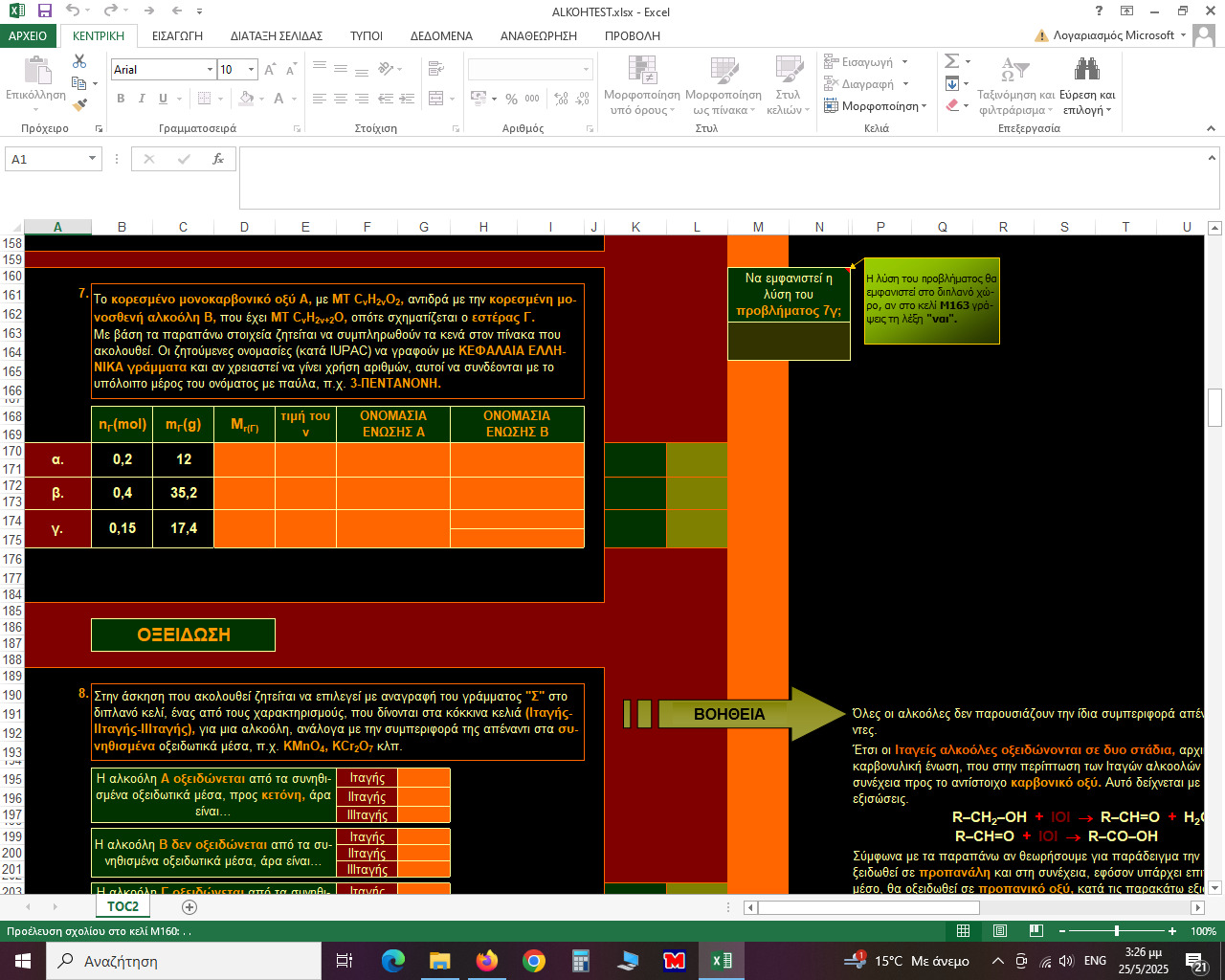The width and height of the screenshot is (1225, 980).
Task: Click the insert function fx icon
Action: 218,159
